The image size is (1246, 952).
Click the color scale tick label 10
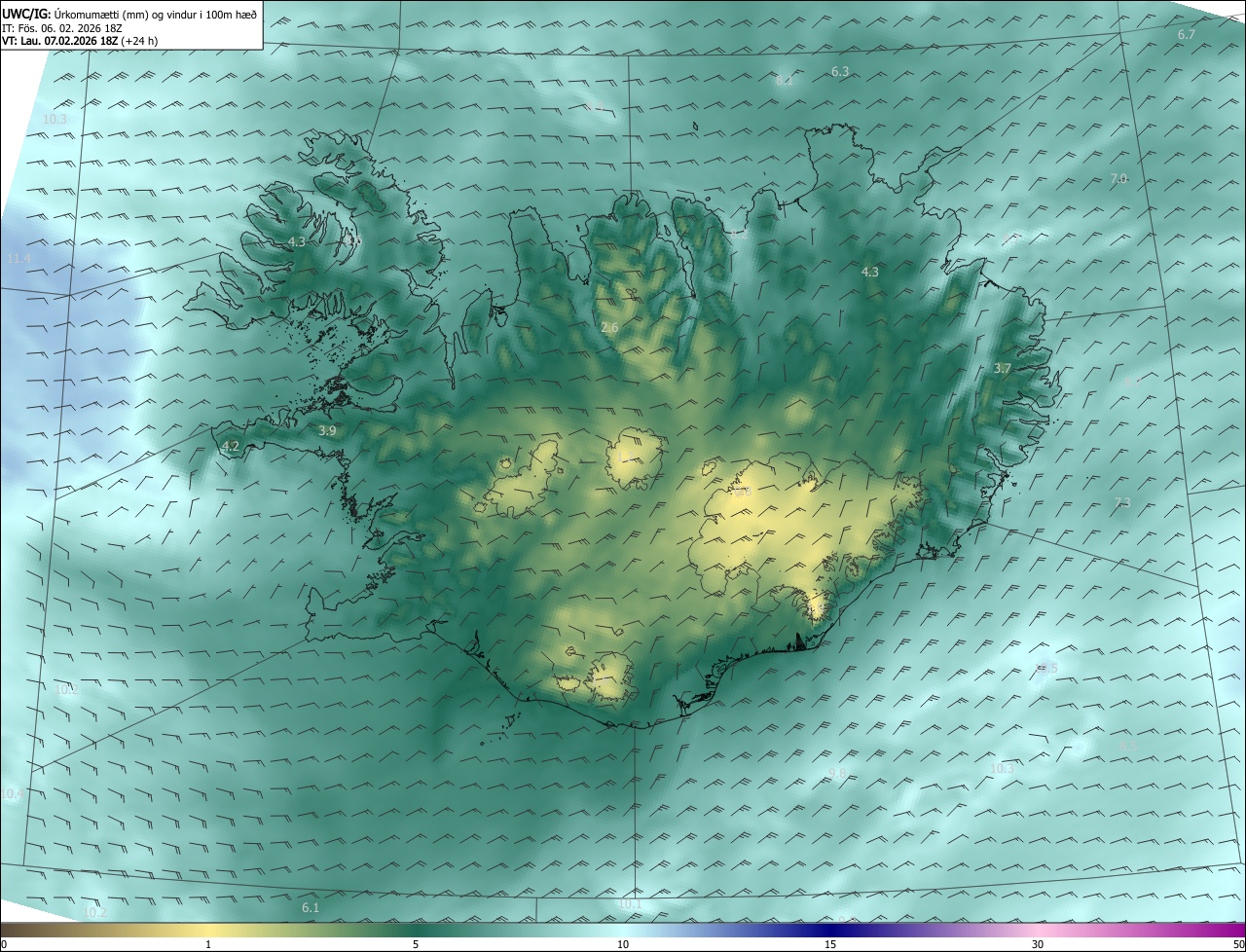[x=623, y=944]
